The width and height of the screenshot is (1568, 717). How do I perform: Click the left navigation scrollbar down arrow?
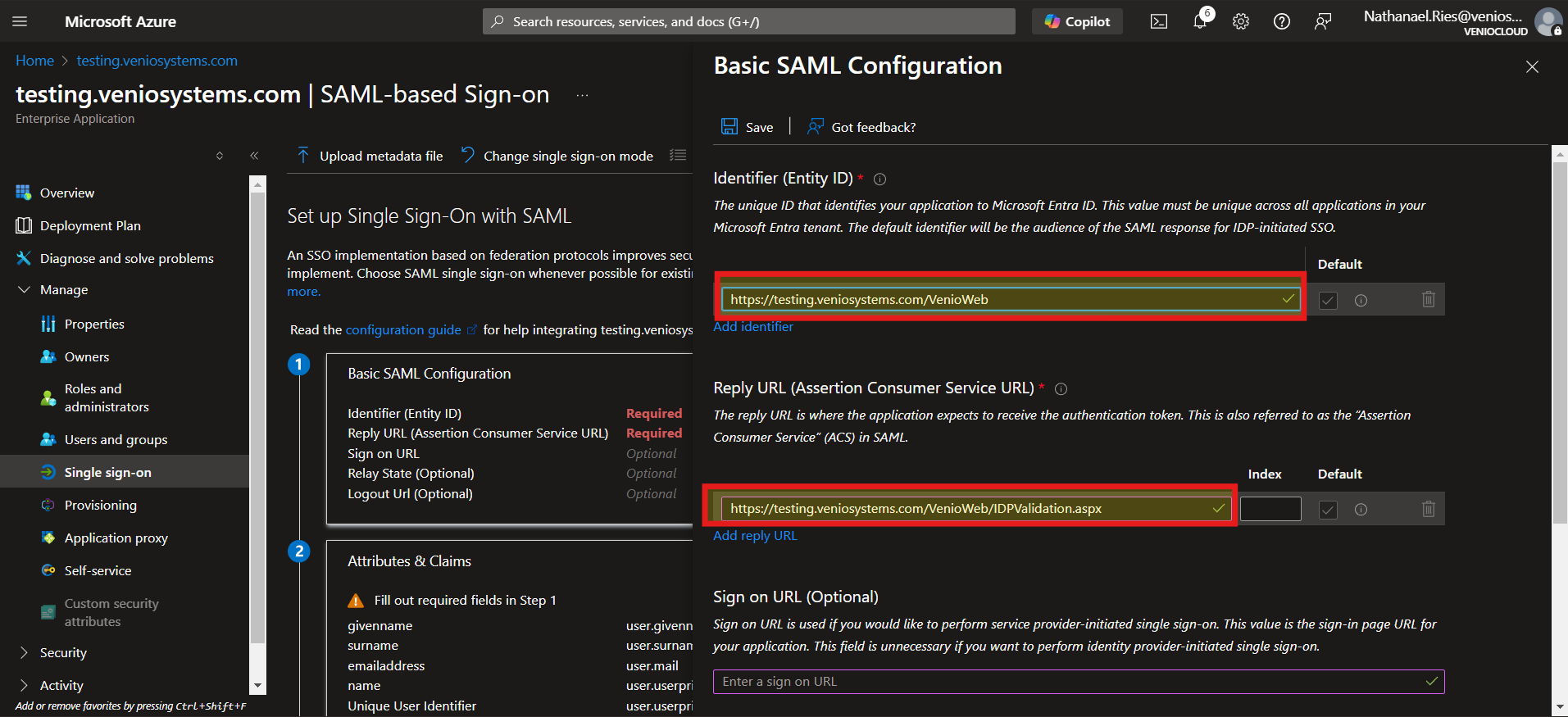point(258,686)
